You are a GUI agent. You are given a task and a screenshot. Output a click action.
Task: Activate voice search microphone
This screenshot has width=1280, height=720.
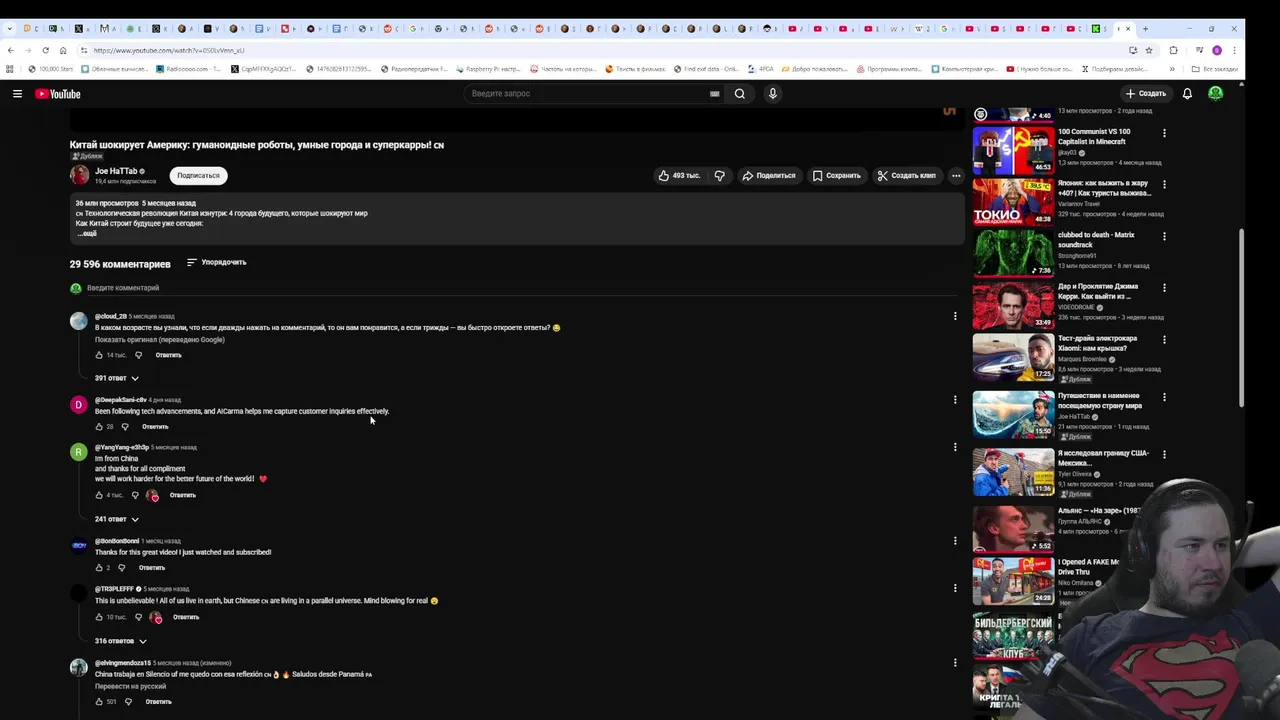(772, 93)
